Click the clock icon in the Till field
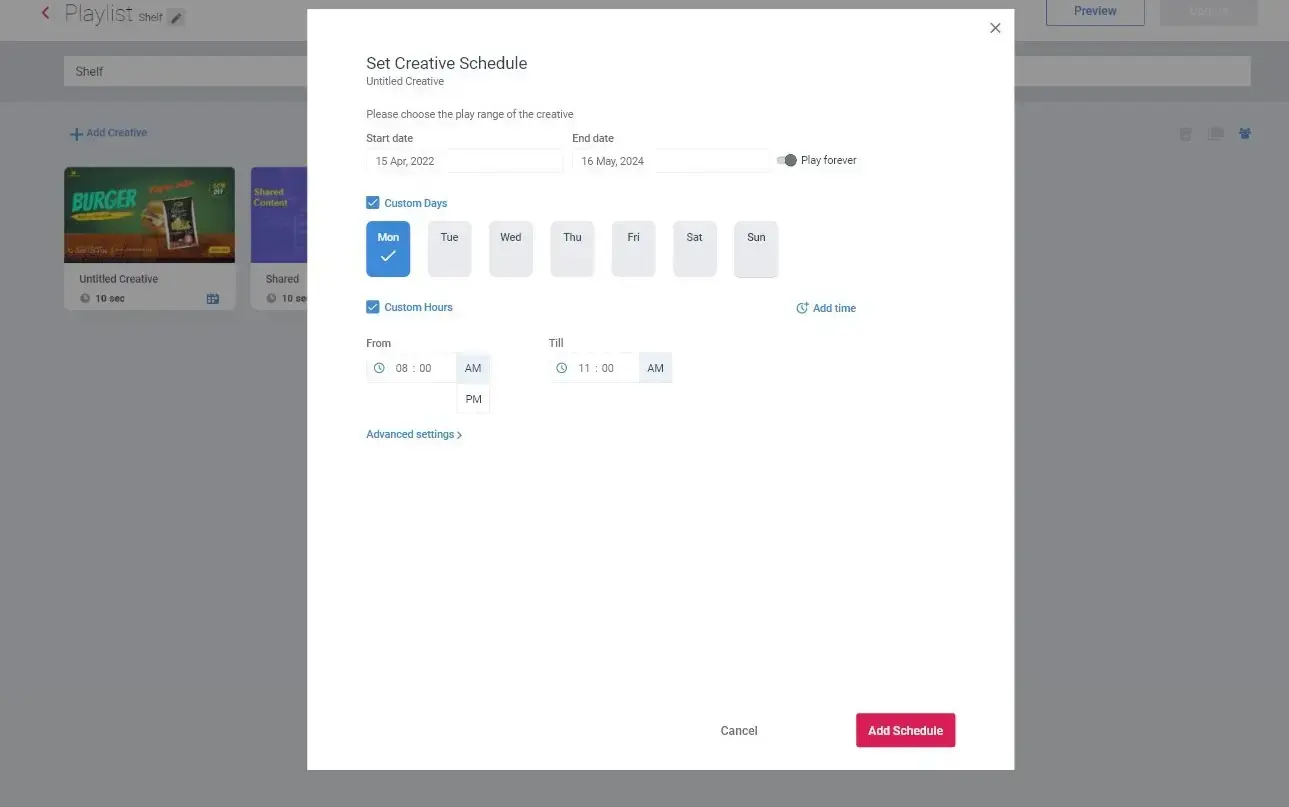The width and height of the screenshot is (1289, 807). click(561, 367)
